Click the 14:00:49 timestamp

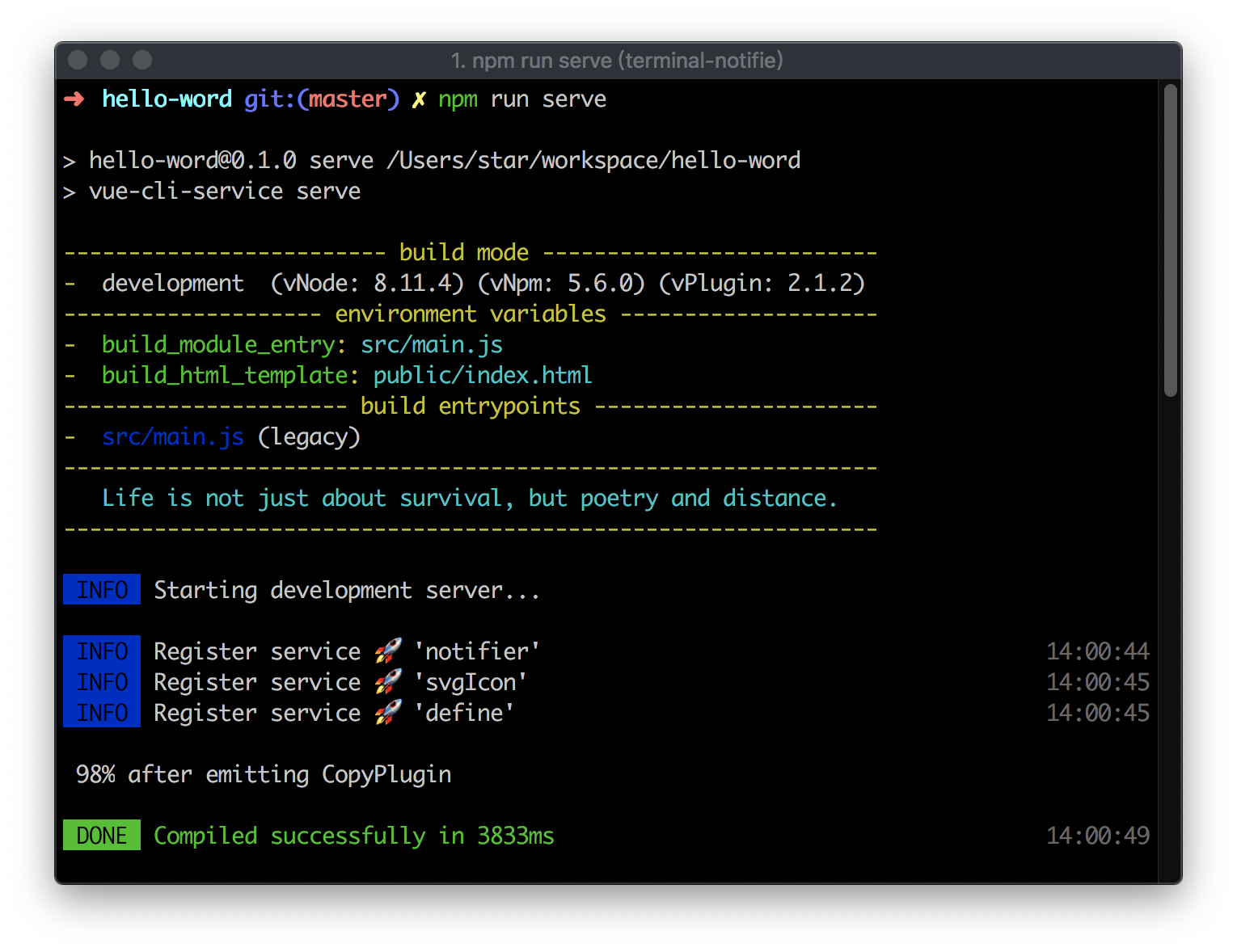point(1097,836)
